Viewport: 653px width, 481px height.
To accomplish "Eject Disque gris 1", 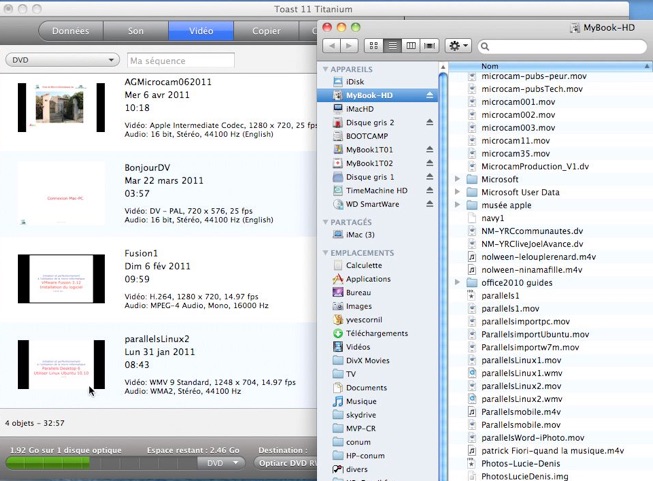I will [429, 177].
